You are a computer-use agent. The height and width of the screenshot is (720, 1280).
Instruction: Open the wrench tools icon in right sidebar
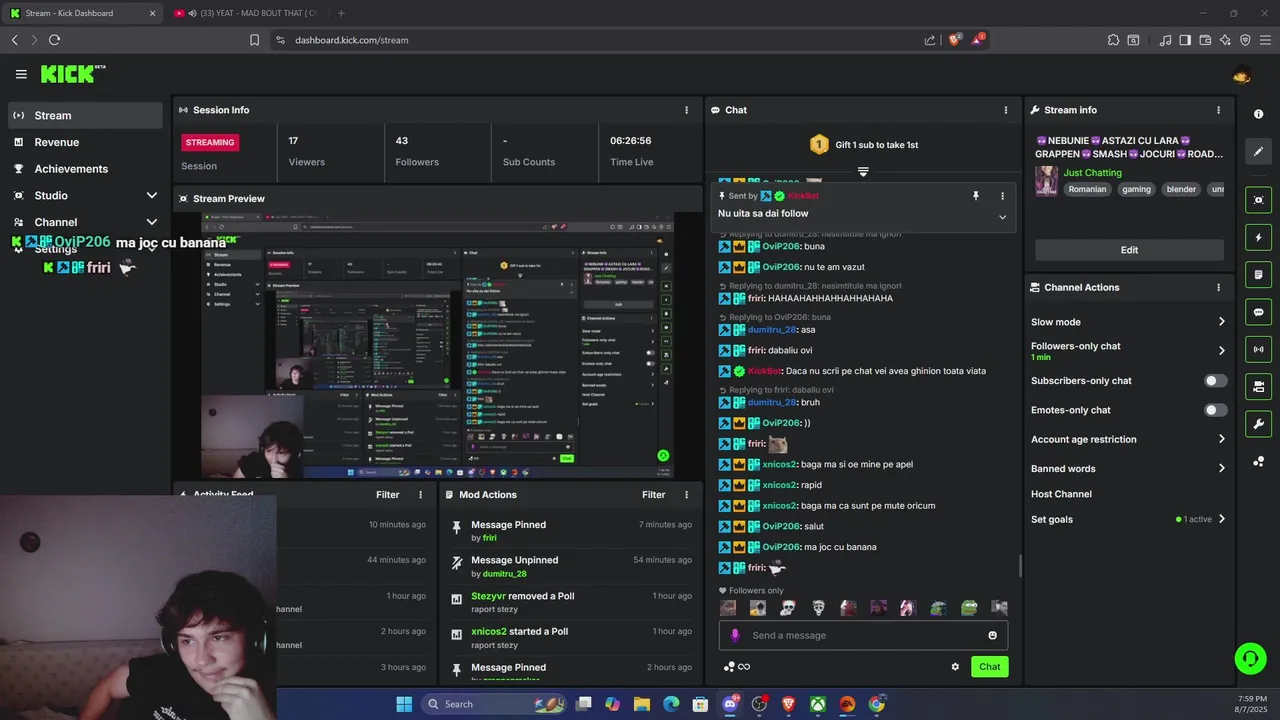(x=1258, y=424)
